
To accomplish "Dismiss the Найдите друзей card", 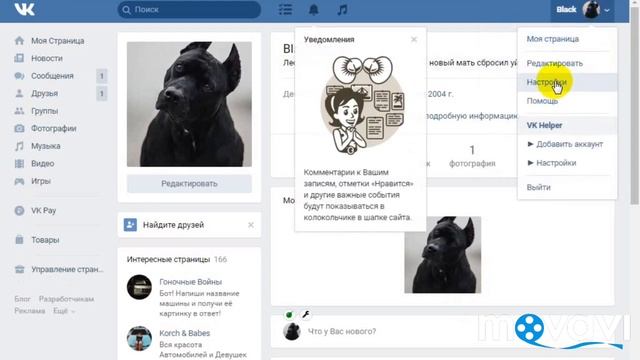I will (x=251, y=225).
